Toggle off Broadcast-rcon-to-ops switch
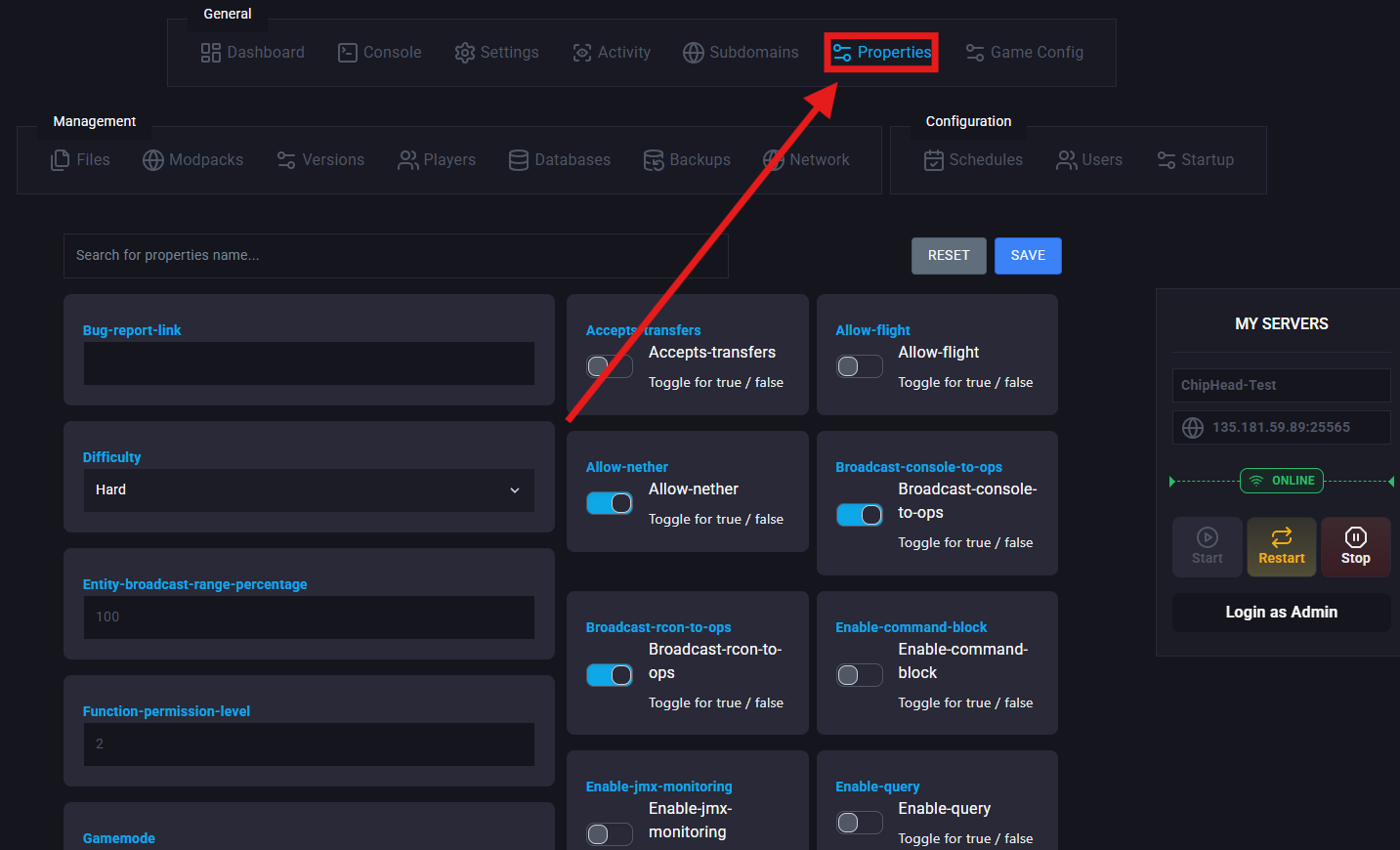The width and height of the screenshot is (1400, 850). click(610, 675)
